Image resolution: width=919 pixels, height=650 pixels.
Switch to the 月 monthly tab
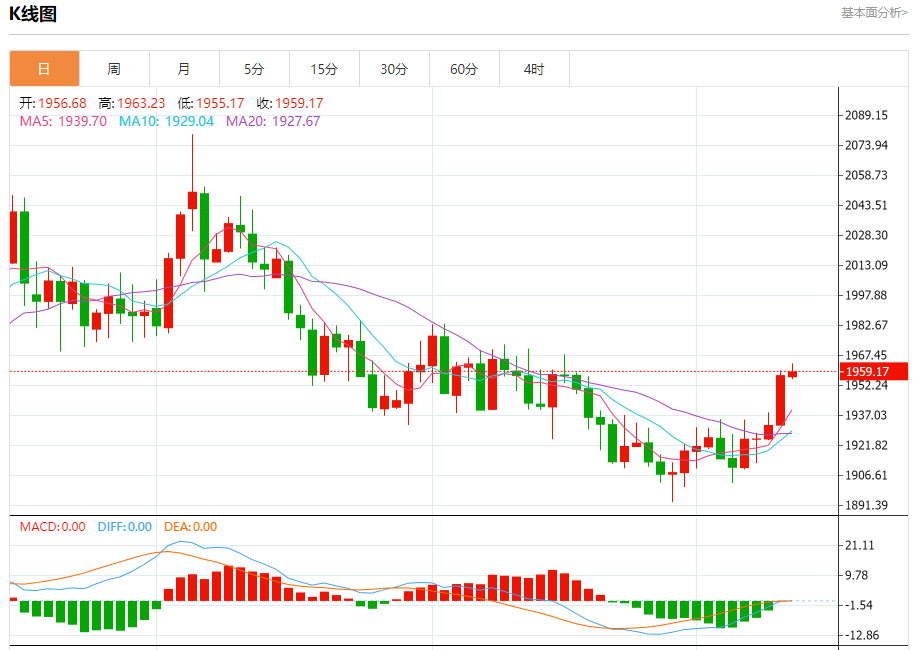pyautogui.click(x=184, y=69)
